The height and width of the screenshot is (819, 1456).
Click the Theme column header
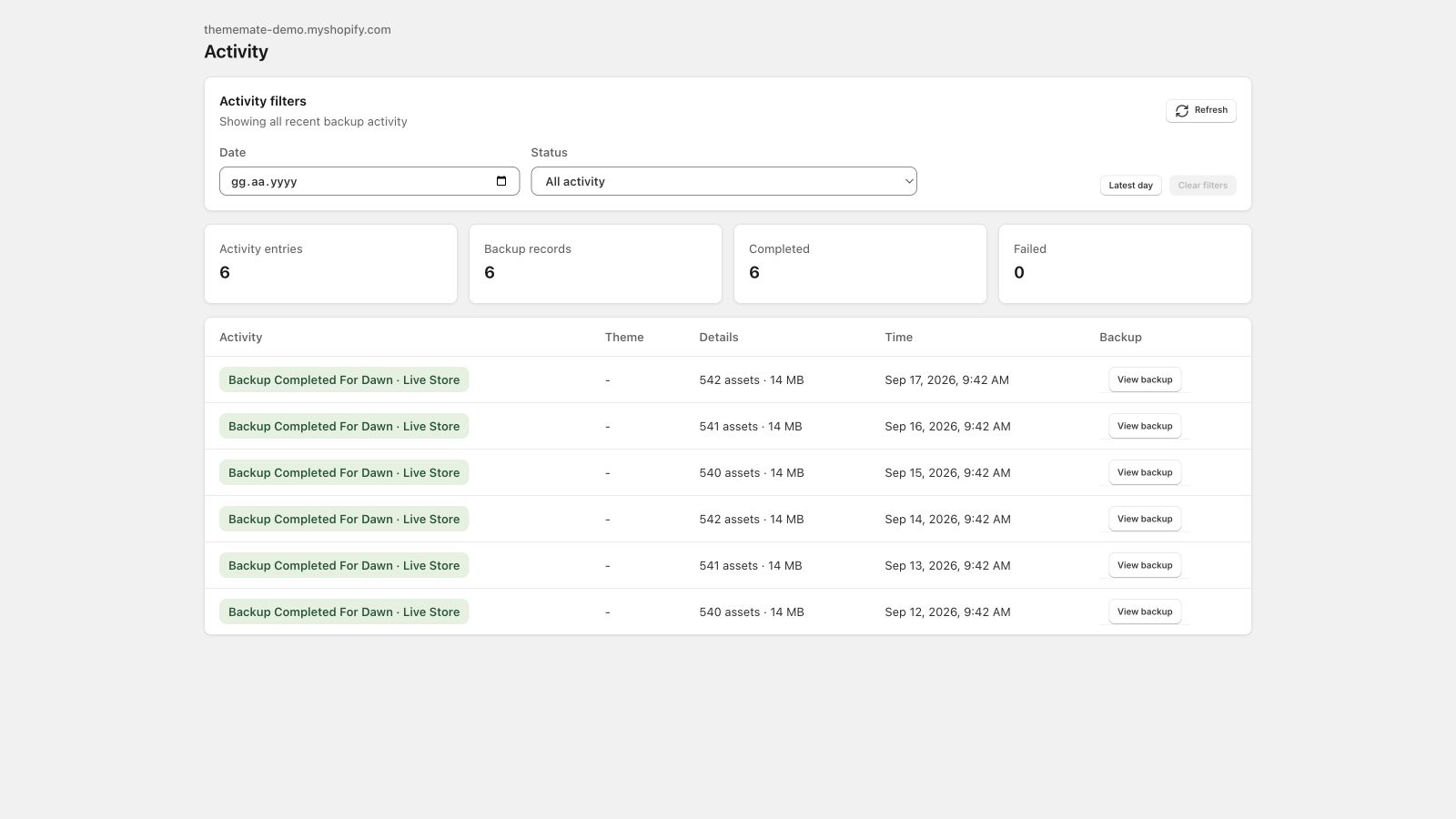click(x=624, y=337)
